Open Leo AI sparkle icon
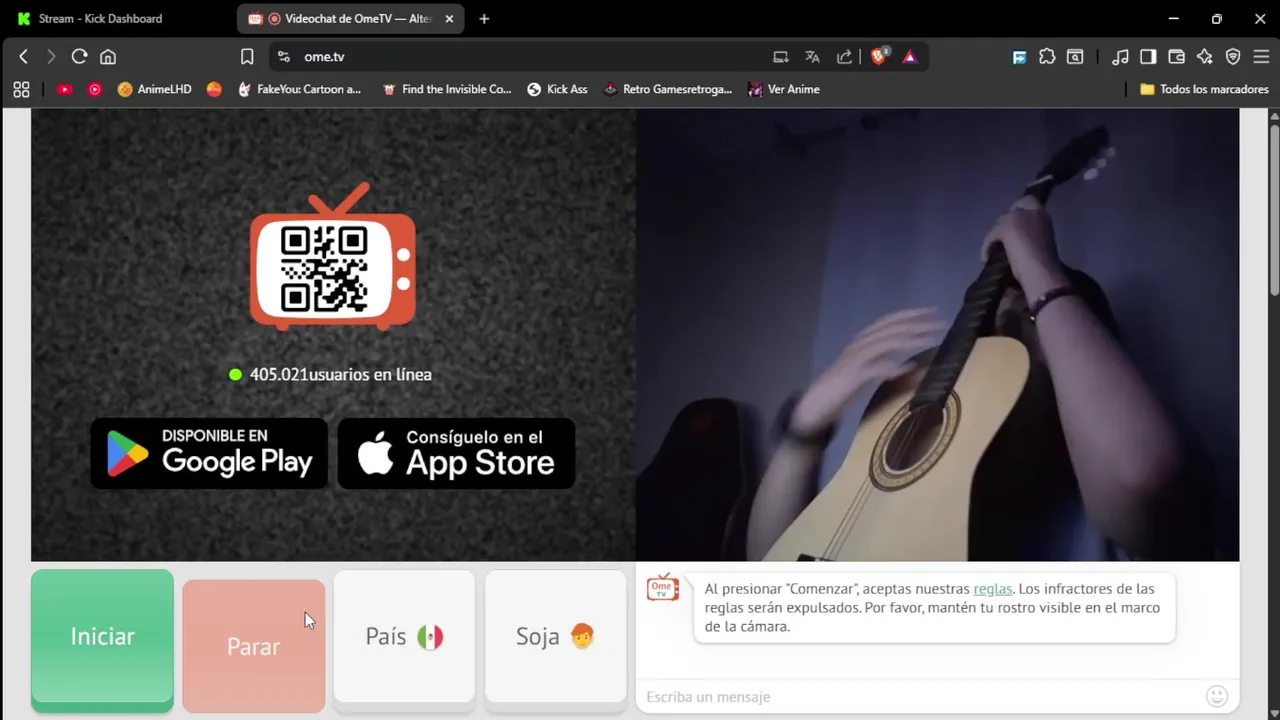 coord(1205,57)
